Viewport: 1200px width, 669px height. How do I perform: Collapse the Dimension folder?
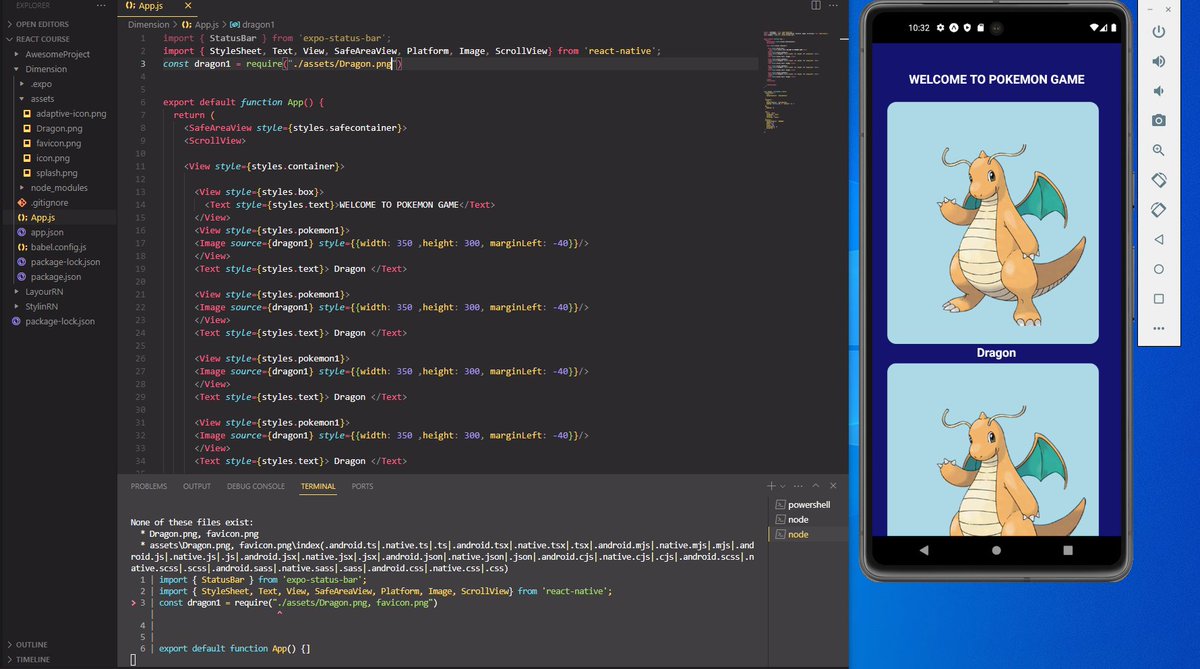coord(46,69)
